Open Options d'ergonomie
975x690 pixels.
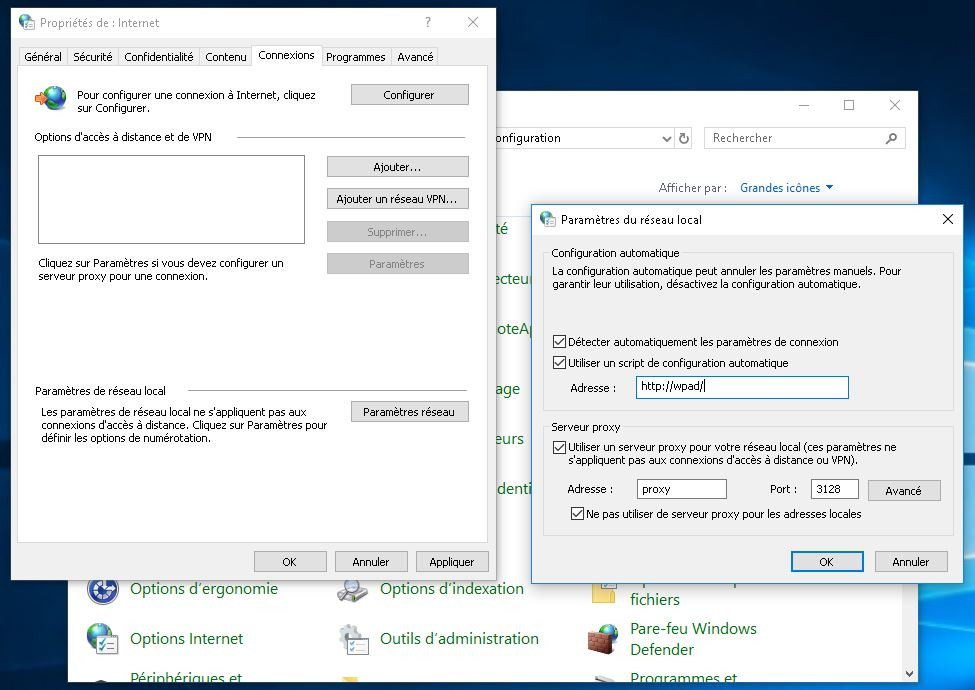pyautogui.click(x=202, y=589)
